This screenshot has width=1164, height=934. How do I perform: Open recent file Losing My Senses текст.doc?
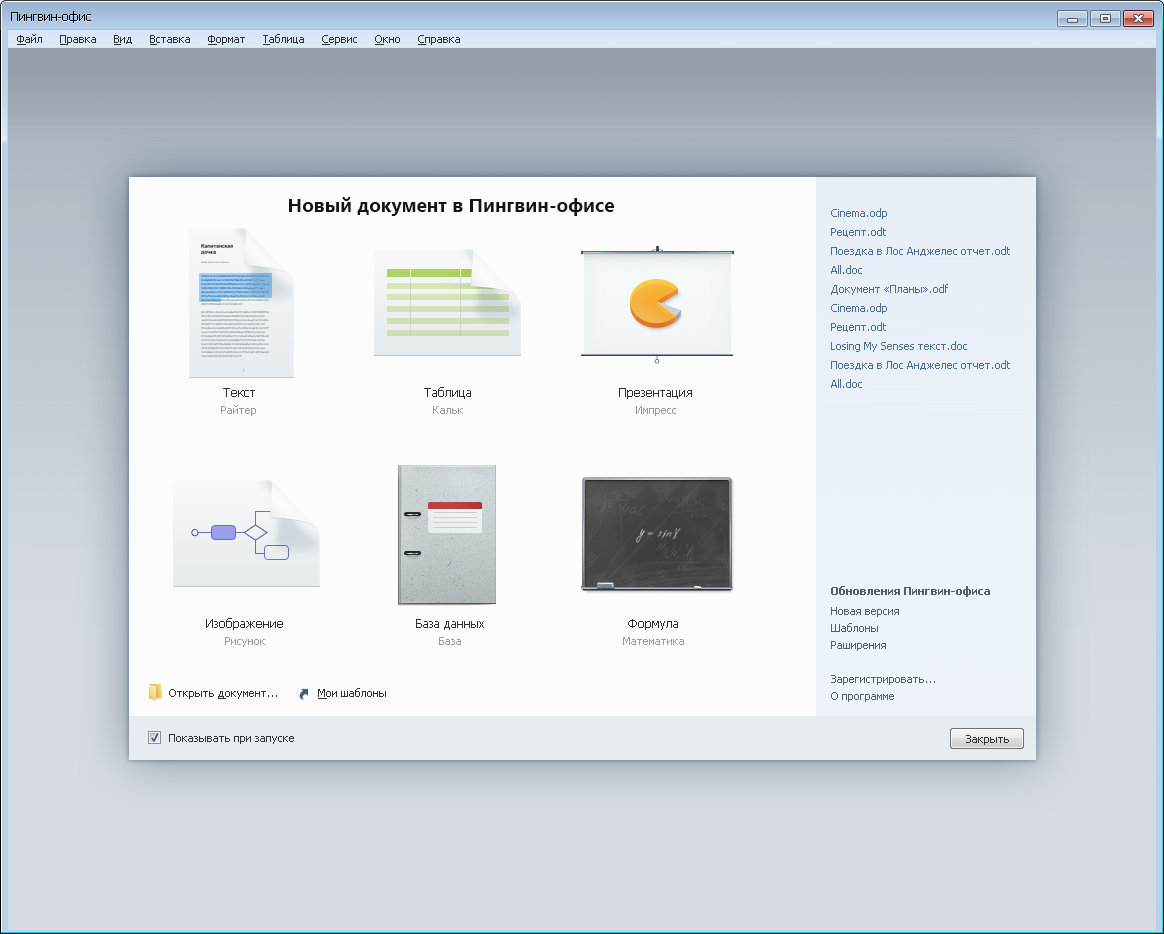898,346
